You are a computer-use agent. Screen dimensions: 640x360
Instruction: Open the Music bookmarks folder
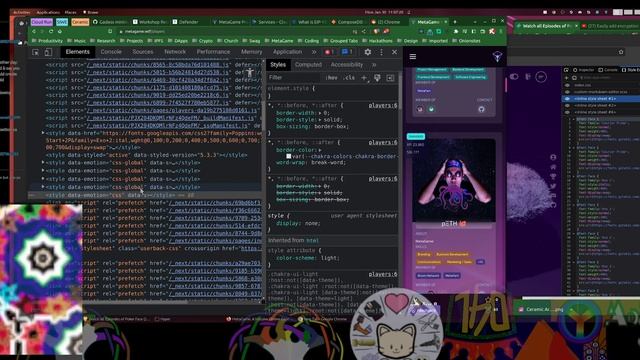77,41
